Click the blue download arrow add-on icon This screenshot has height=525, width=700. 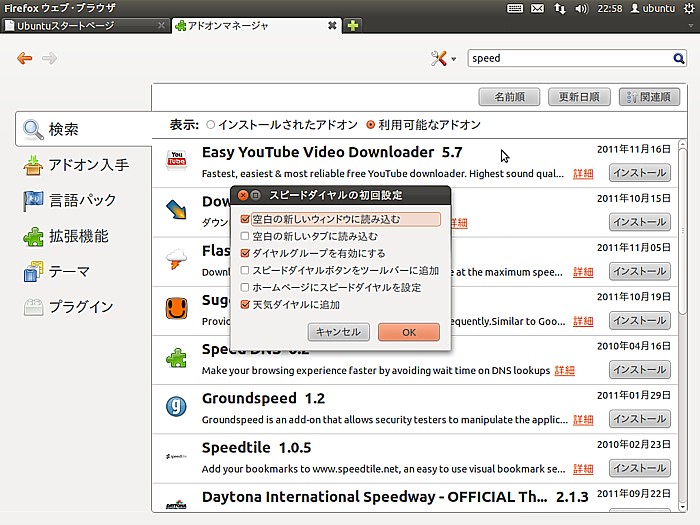[x=176, y=210]
